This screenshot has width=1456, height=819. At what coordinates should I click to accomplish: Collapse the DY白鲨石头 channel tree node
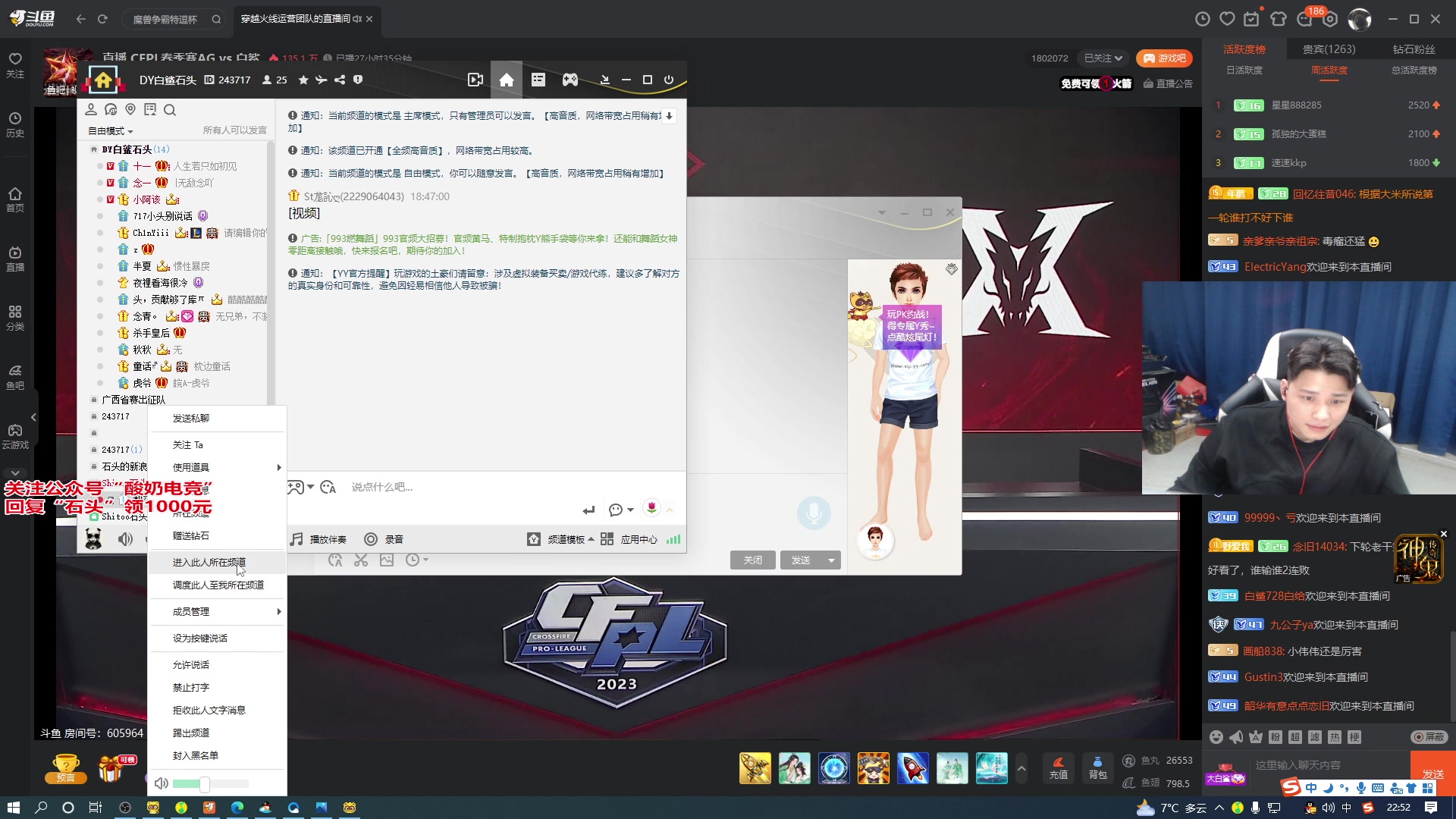pyautogui.click(x=94, y=149)
